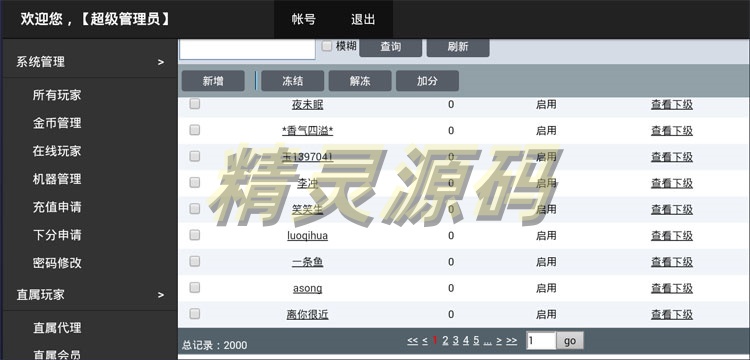Tick the checkbox for *香气四溢*

(194, 130)
